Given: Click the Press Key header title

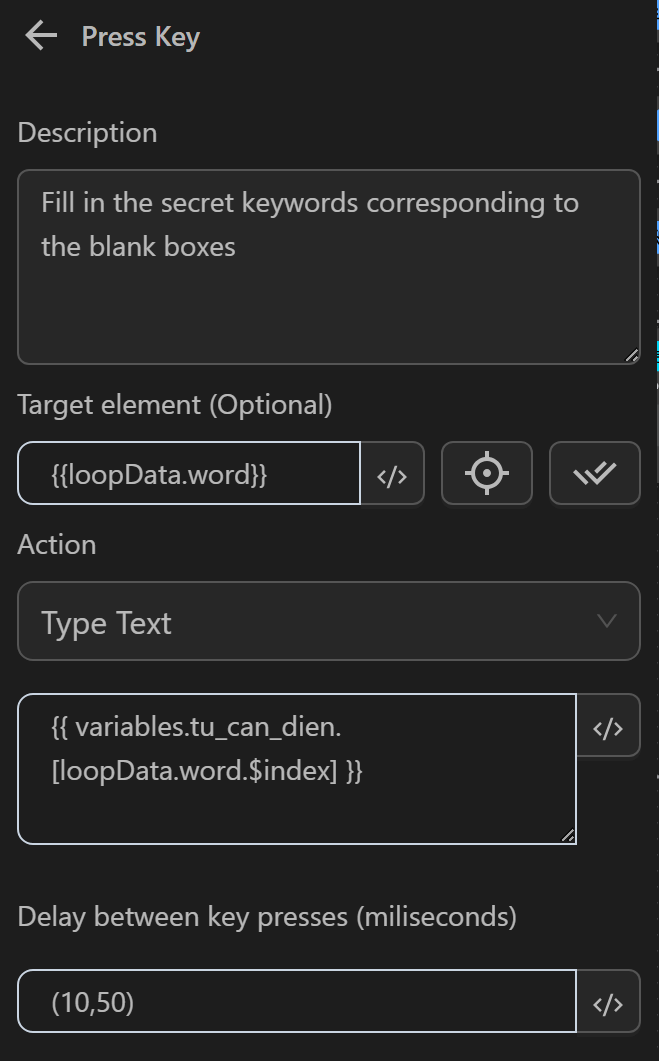Looking at the screenshot, I should [140, 36].
